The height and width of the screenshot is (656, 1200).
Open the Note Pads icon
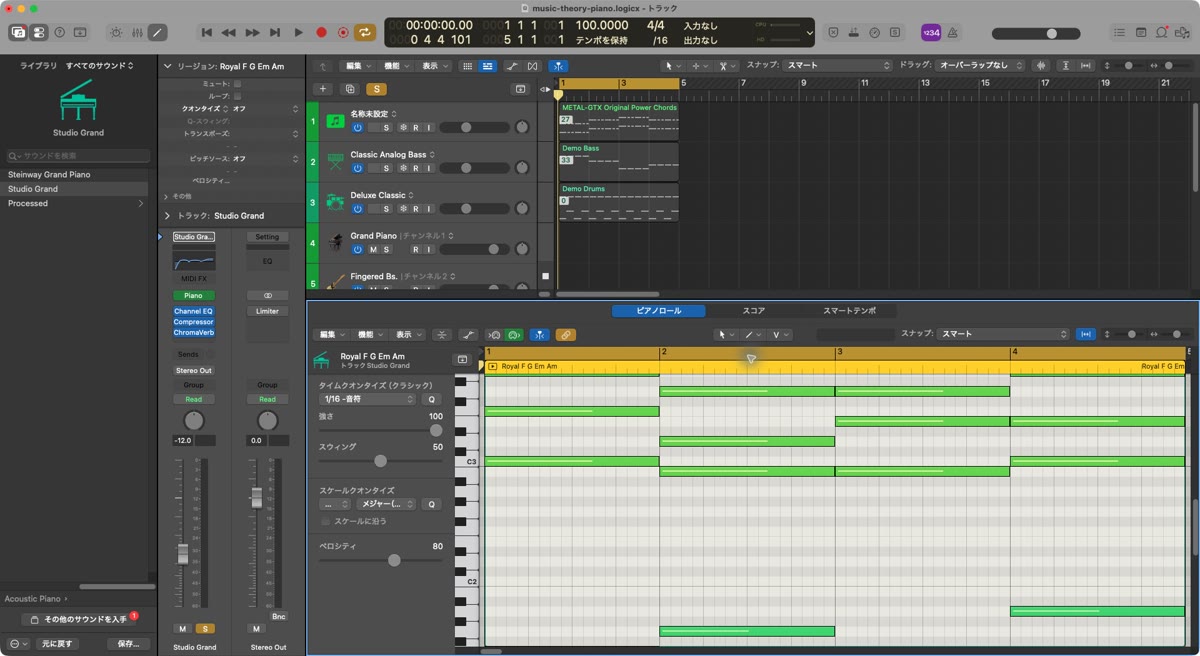click(x=1142, y=32)
